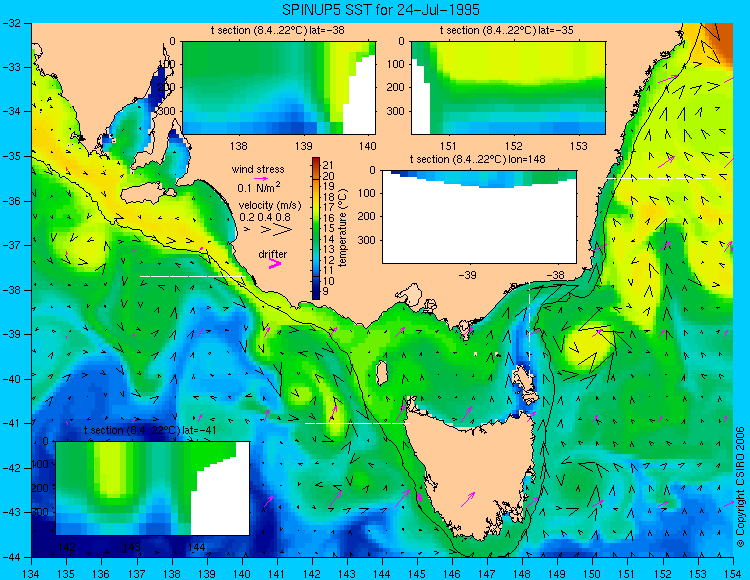Viewport: 750px width, 580px height.
Task: Click the '154' label on the main longitude axis
Action: point(733,574)
